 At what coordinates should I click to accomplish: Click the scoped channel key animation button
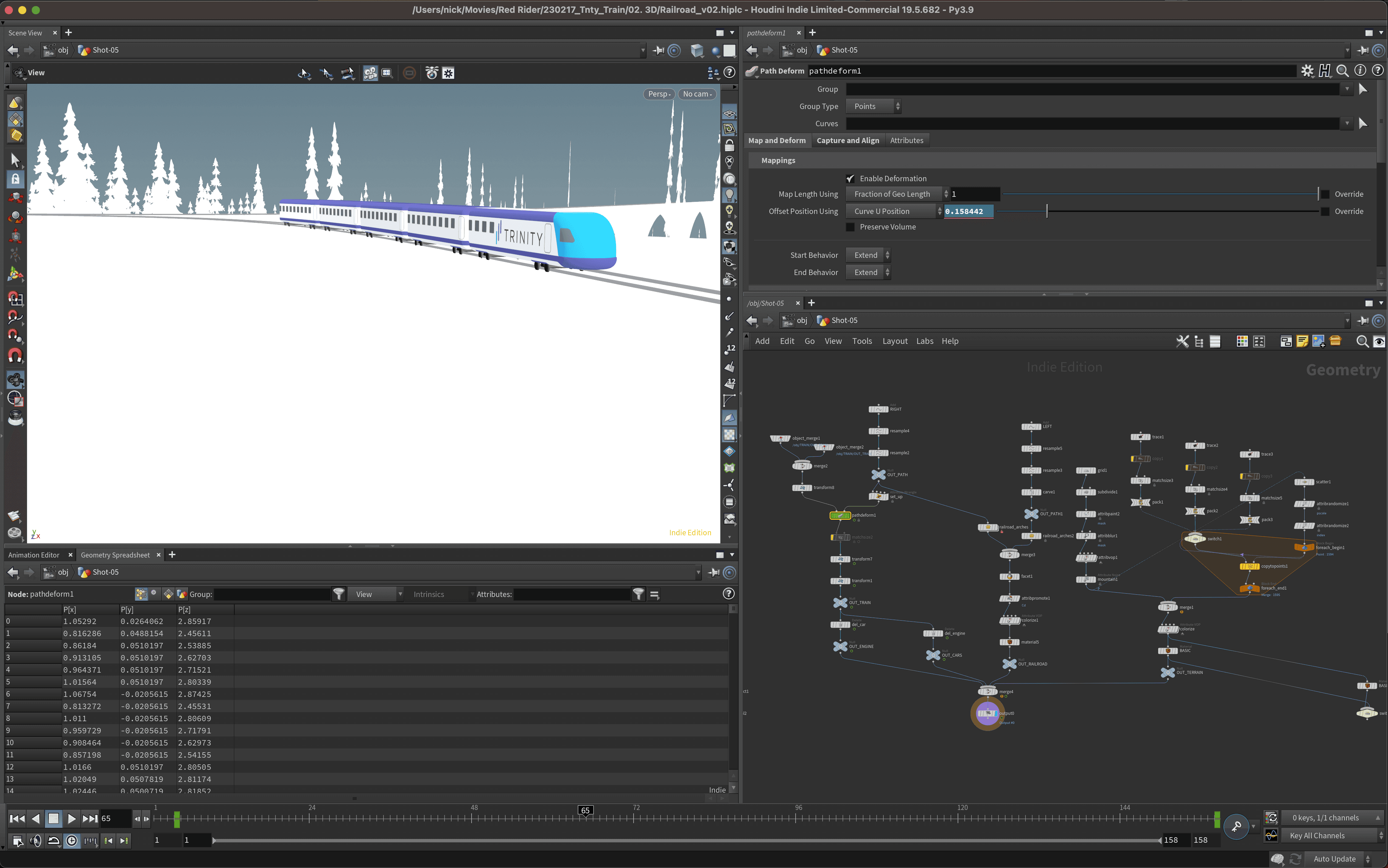pos(1237,827)
